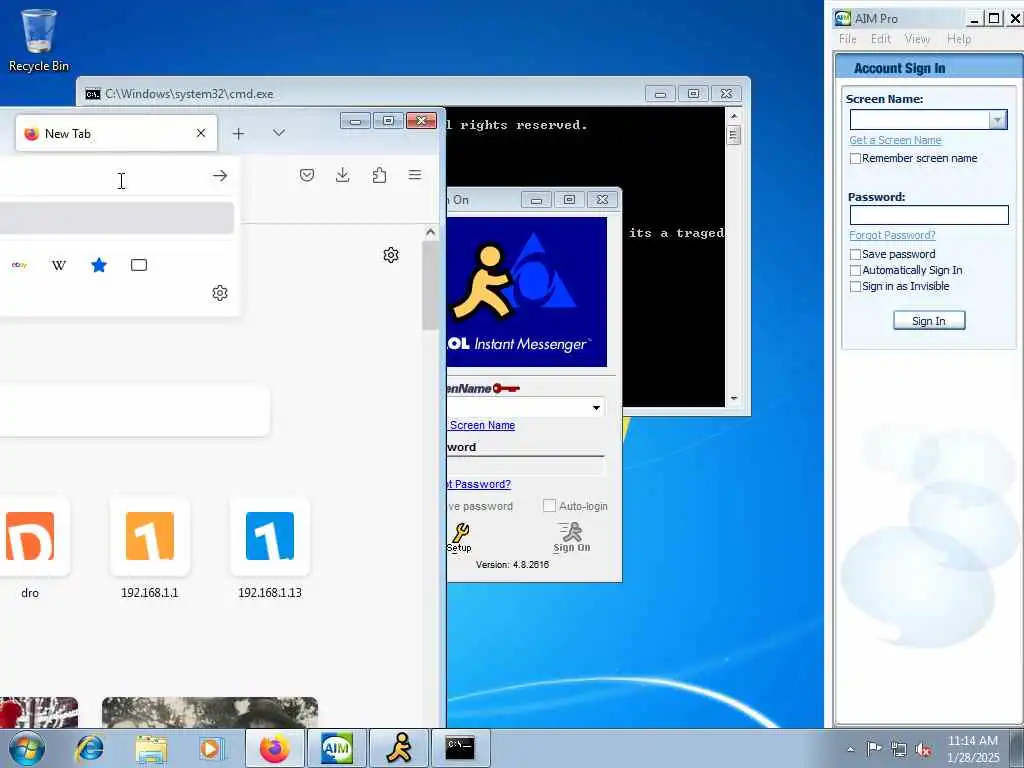Expand the Firefox list all tabs chevron
This screenshot has width=1024, height=768.
pyautogui.click(x=279, y=133)
